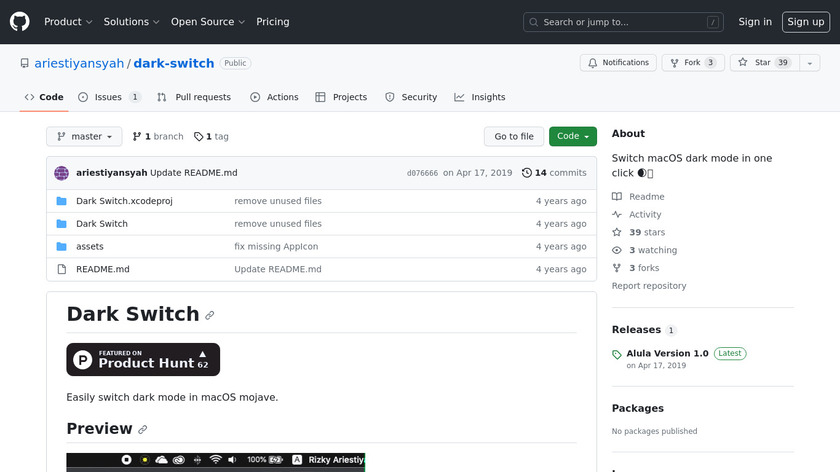Click the Sign up button

click(x=806, y=22)
